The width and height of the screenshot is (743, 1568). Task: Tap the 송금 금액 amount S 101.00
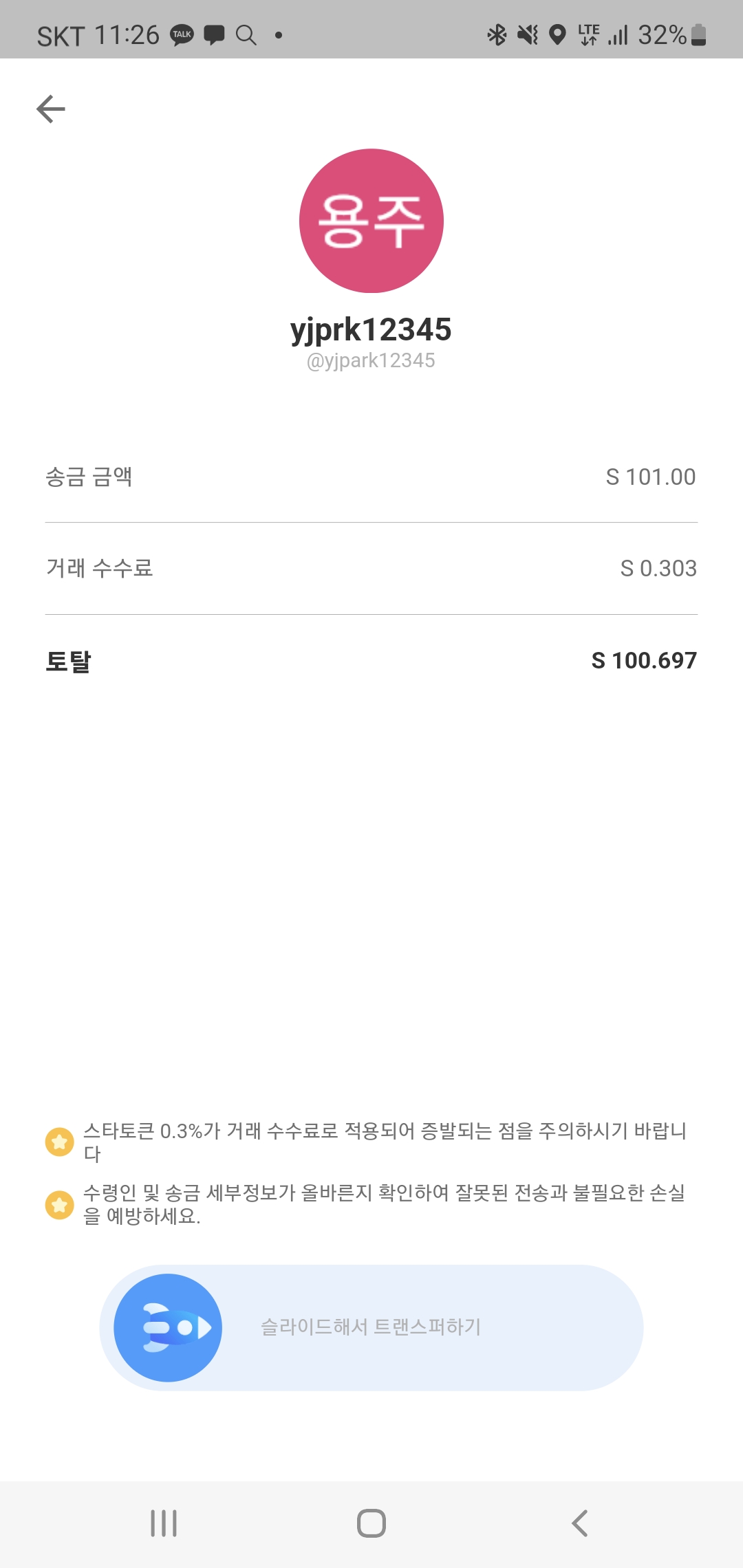point(650,477)
